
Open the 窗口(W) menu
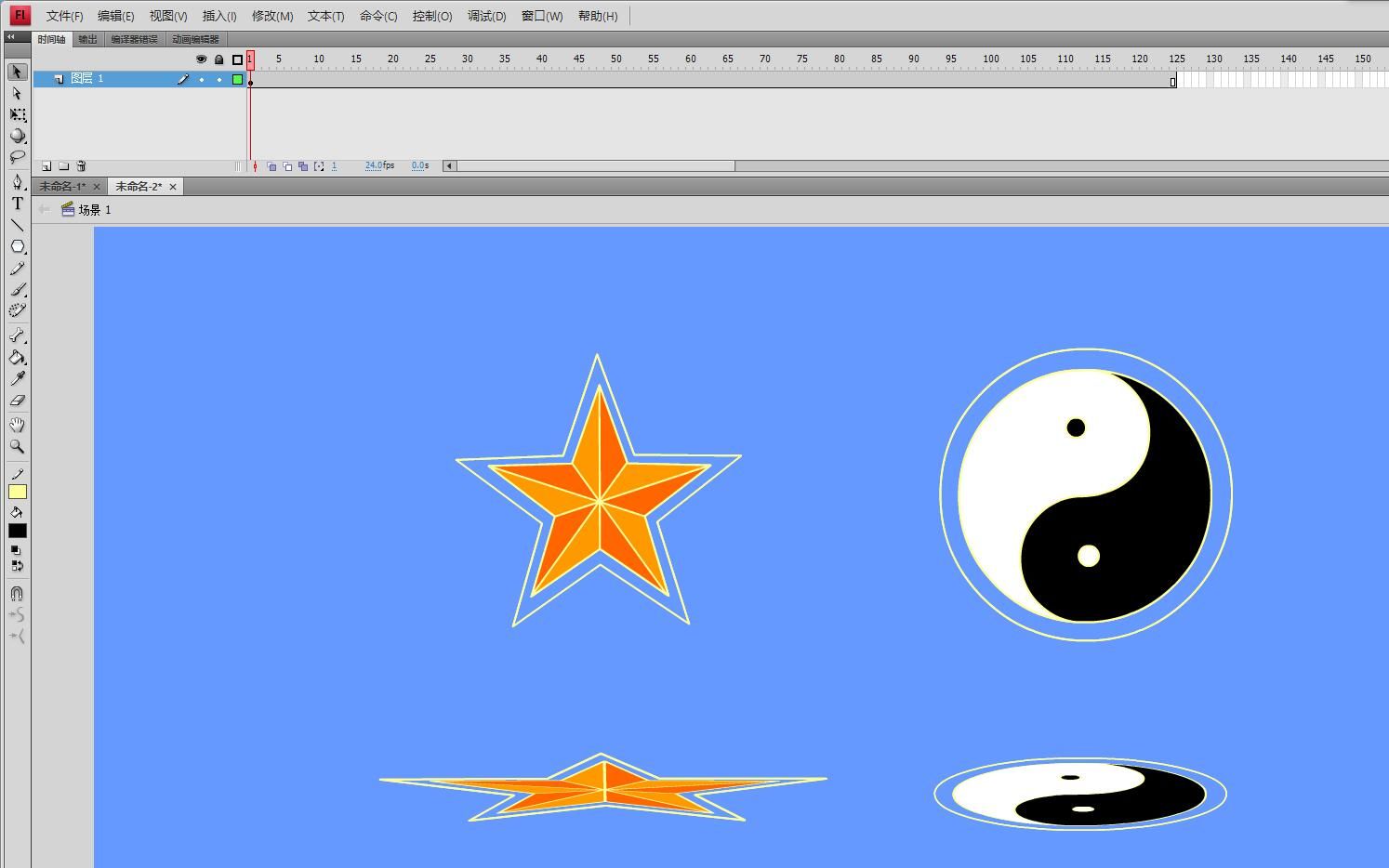click(542, 16)
